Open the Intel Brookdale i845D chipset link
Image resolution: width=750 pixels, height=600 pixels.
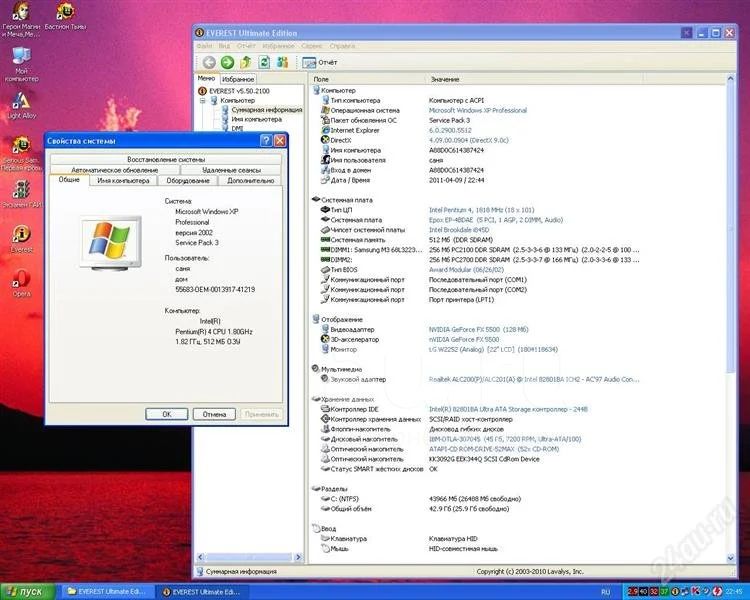click(459, 230)
